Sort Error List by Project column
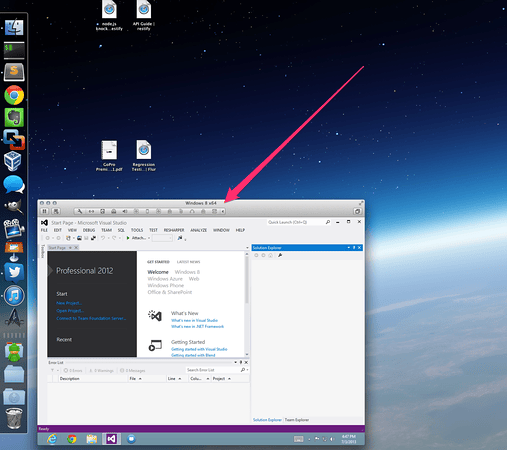The width and height of the screenshot is (507, 450). coord(230,379)
